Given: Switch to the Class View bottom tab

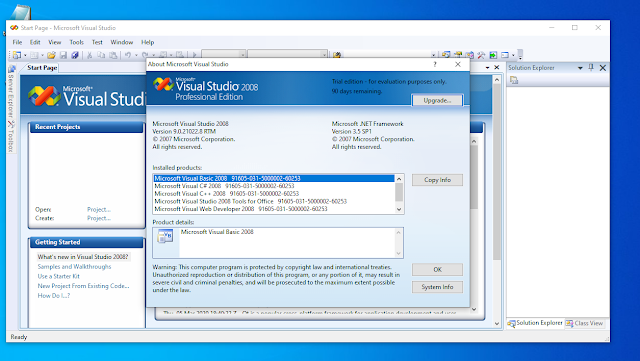Looking at the screenshot, I should click(584, 323).
